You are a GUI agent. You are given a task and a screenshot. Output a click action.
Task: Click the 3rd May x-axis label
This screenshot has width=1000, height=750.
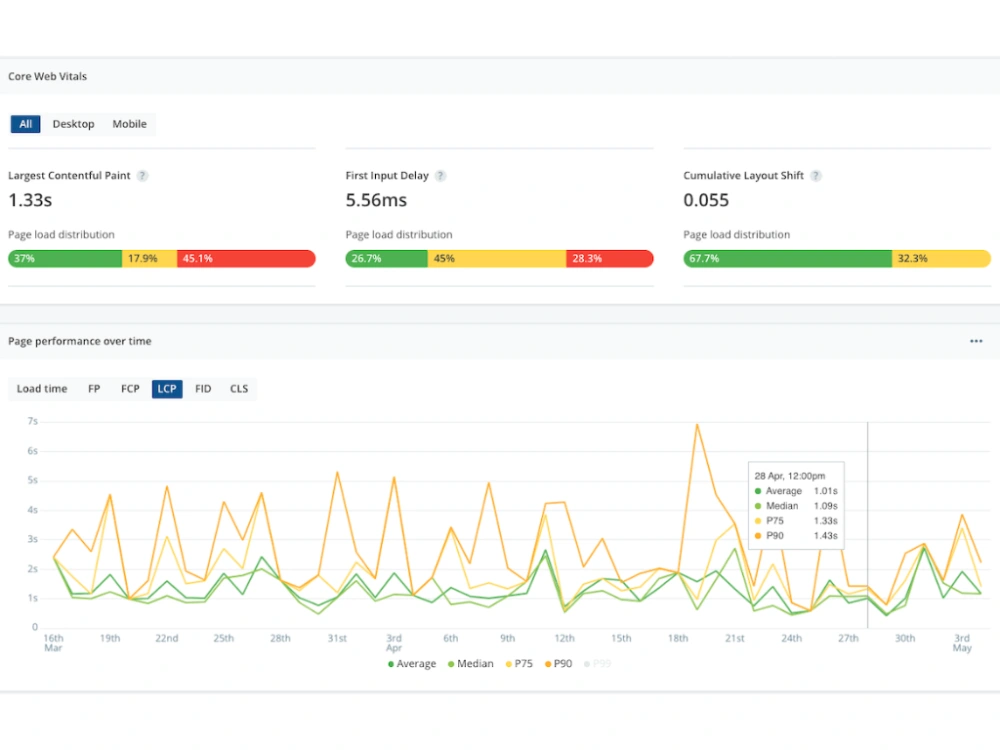[962, 643]
